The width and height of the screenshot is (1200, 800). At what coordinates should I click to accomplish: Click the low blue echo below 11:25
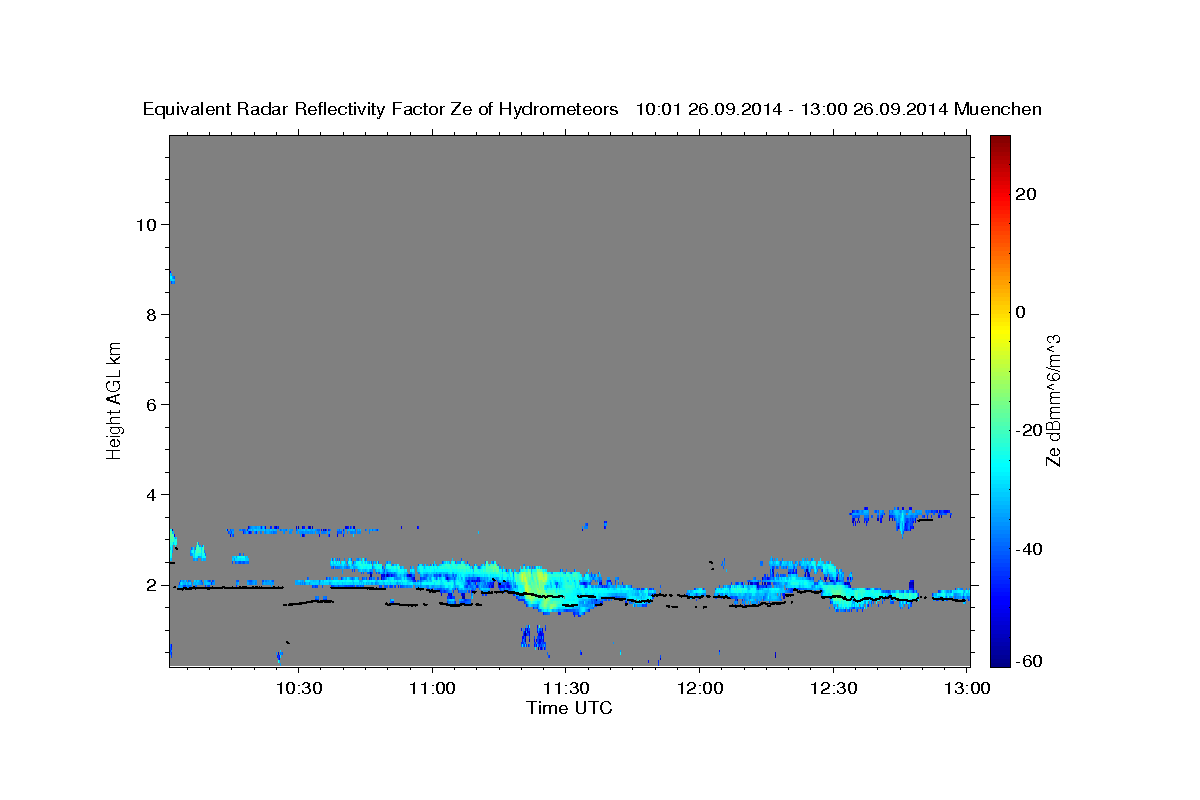click(533, 637)
